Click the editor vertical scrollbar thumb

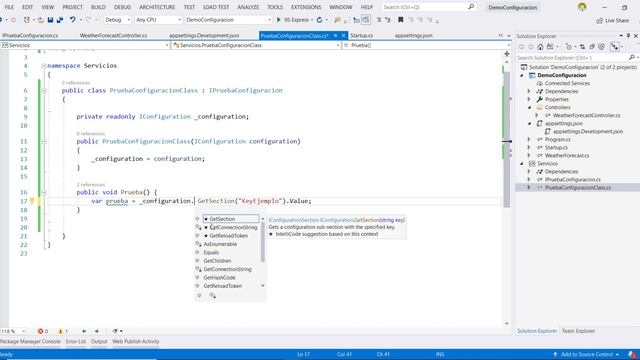click(x=507, y=141)
